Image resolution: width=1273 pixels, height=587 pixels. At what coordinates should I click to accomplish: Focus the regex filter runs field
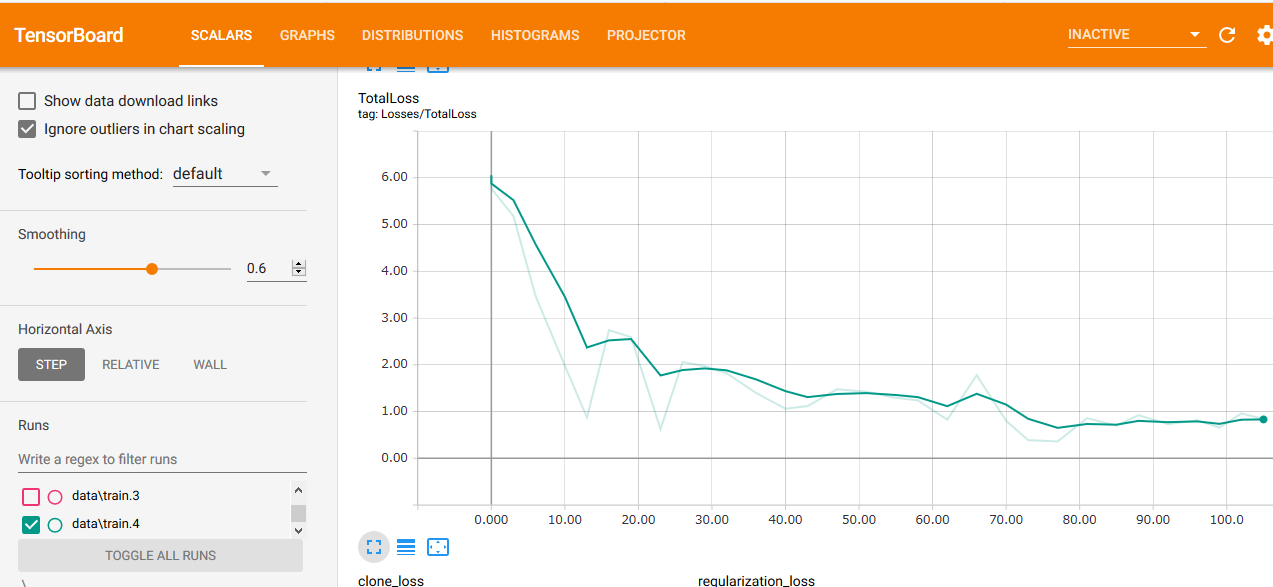[x=160, y=460]
